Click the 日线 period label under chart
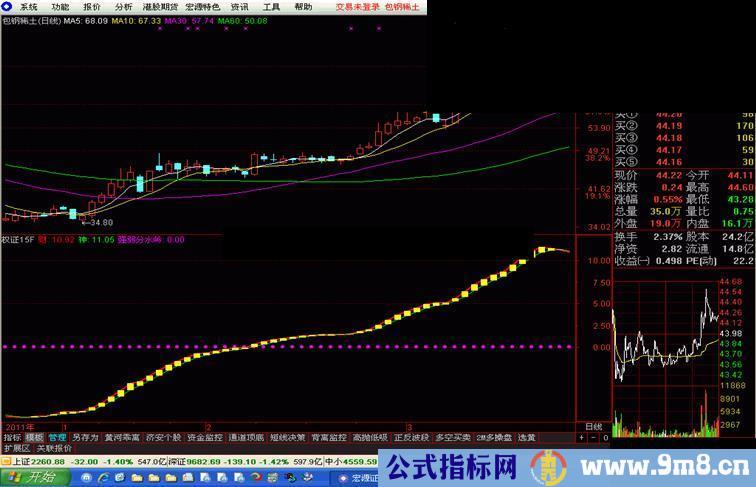Screen dimensions: 756x487 (x=592, y=427)
